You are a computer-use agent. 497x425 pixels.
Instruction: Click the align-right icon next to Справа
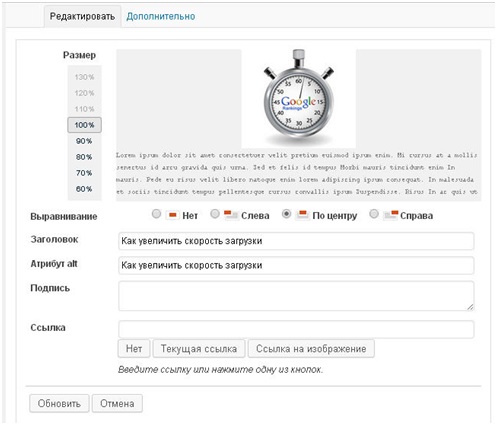[x=391, y=215]
